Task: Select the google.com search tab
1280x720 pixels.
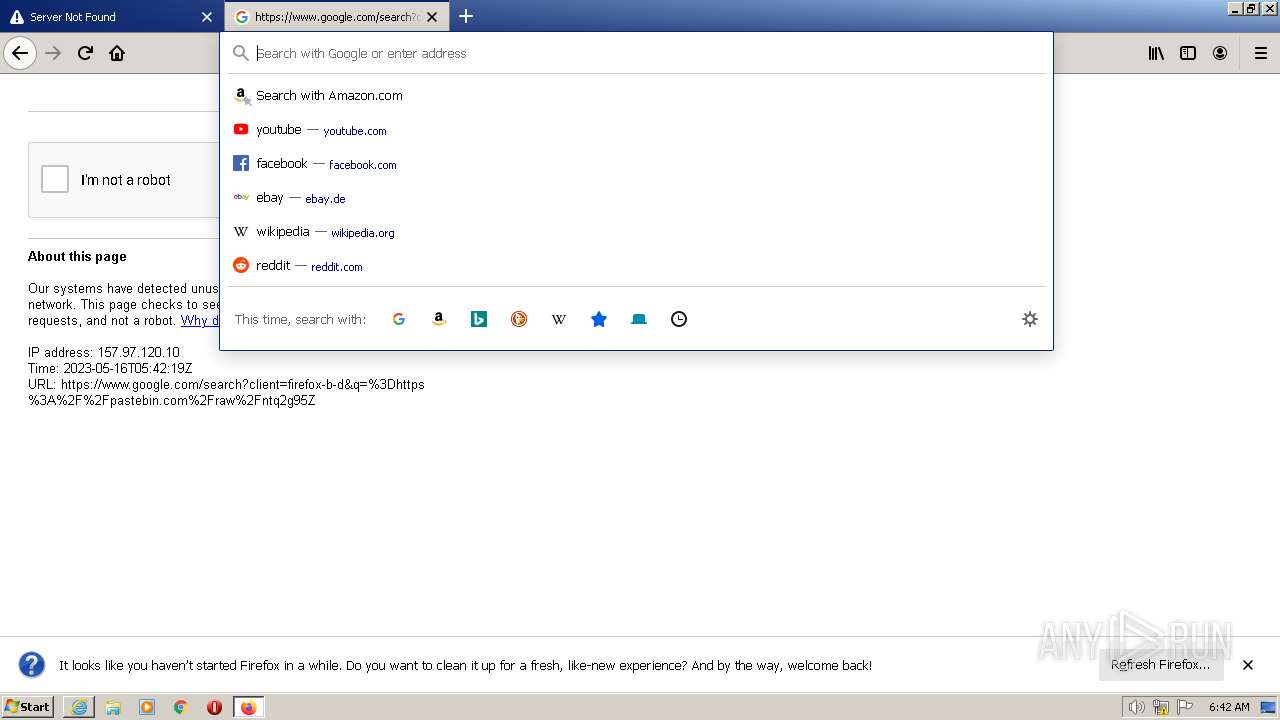Action: (x=337, y=17)
